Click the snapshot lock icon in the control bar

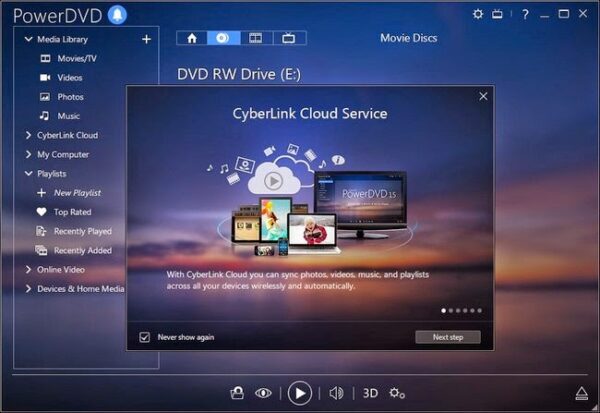coord(237,393)
